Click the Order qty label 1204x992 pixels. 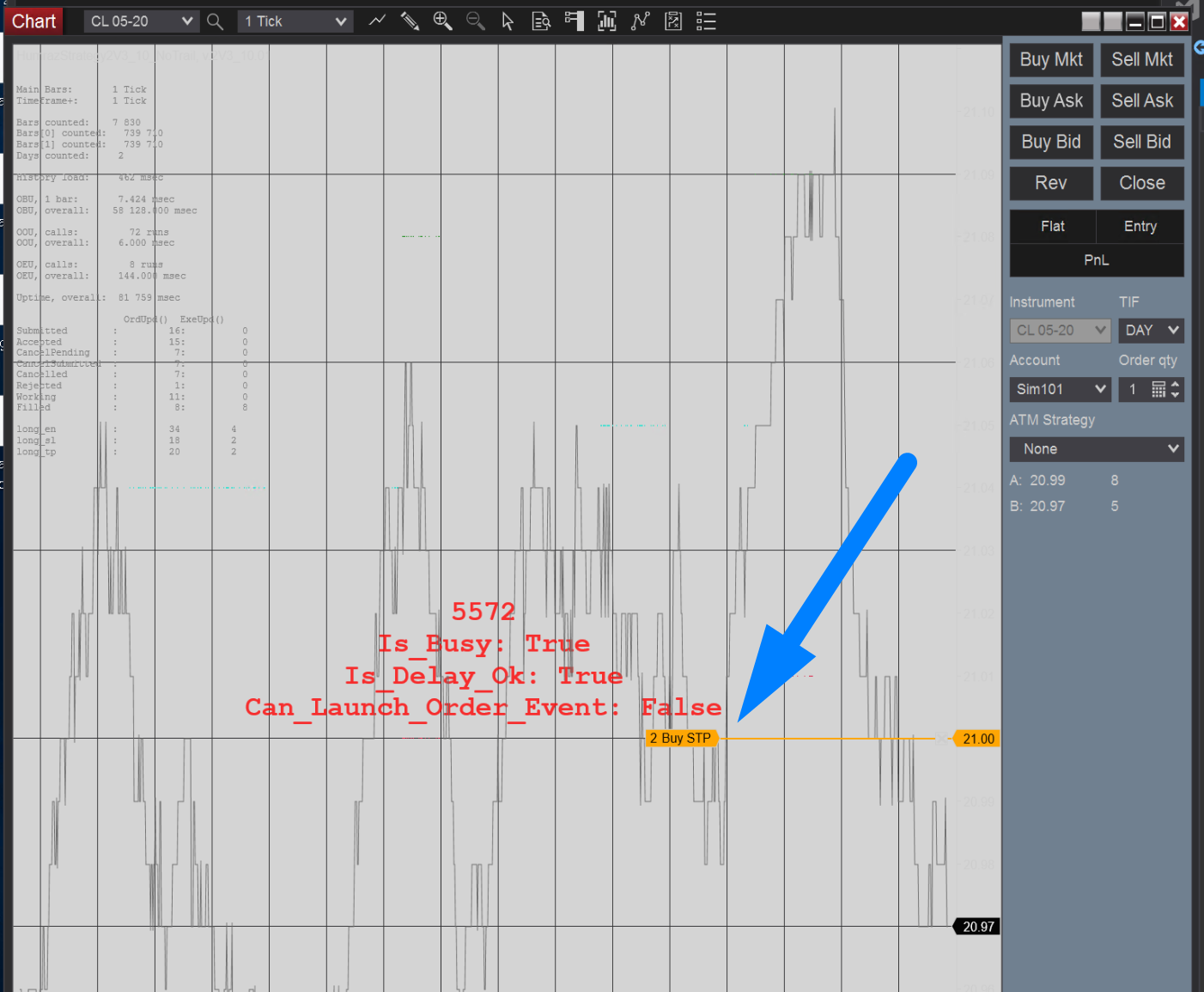tap(1147, 361)
